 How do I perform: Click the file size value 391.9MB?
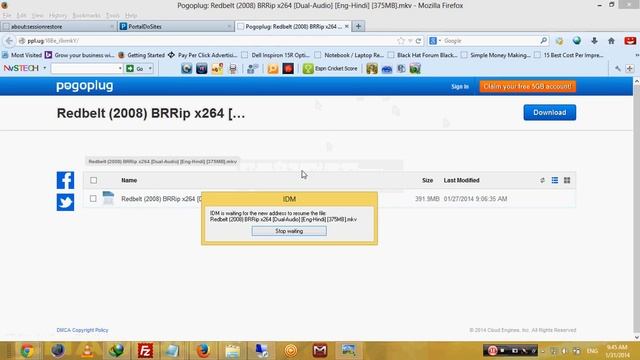pos(427,199)
